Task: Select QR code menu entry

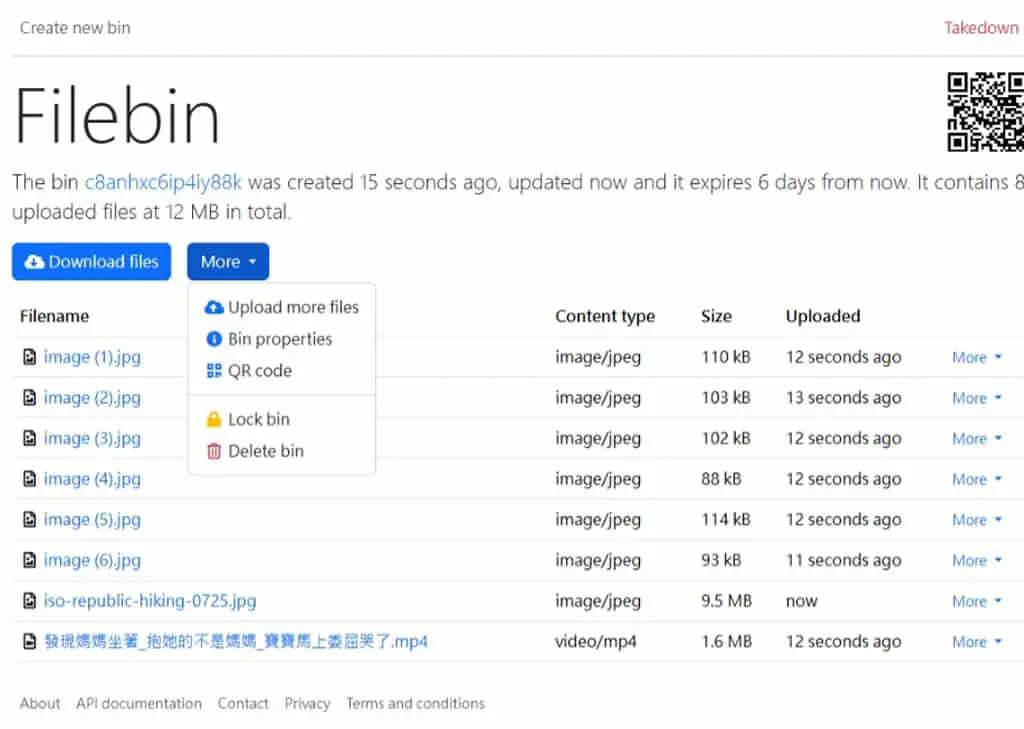Action: click(281, 371)
